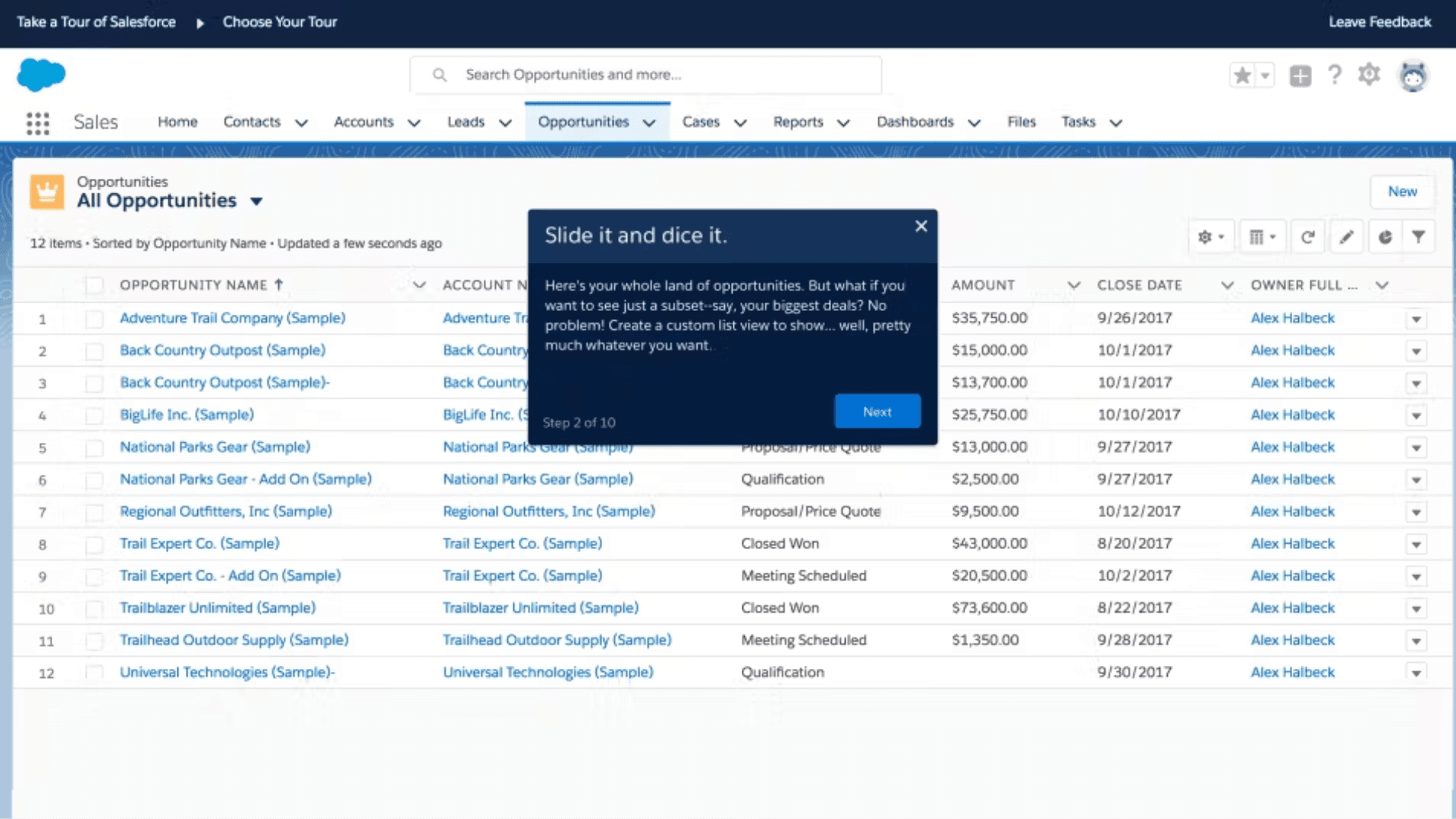Click the Opportunities crown icon
This screenshot has height=819, width=1456.
(x=46, y=191)
